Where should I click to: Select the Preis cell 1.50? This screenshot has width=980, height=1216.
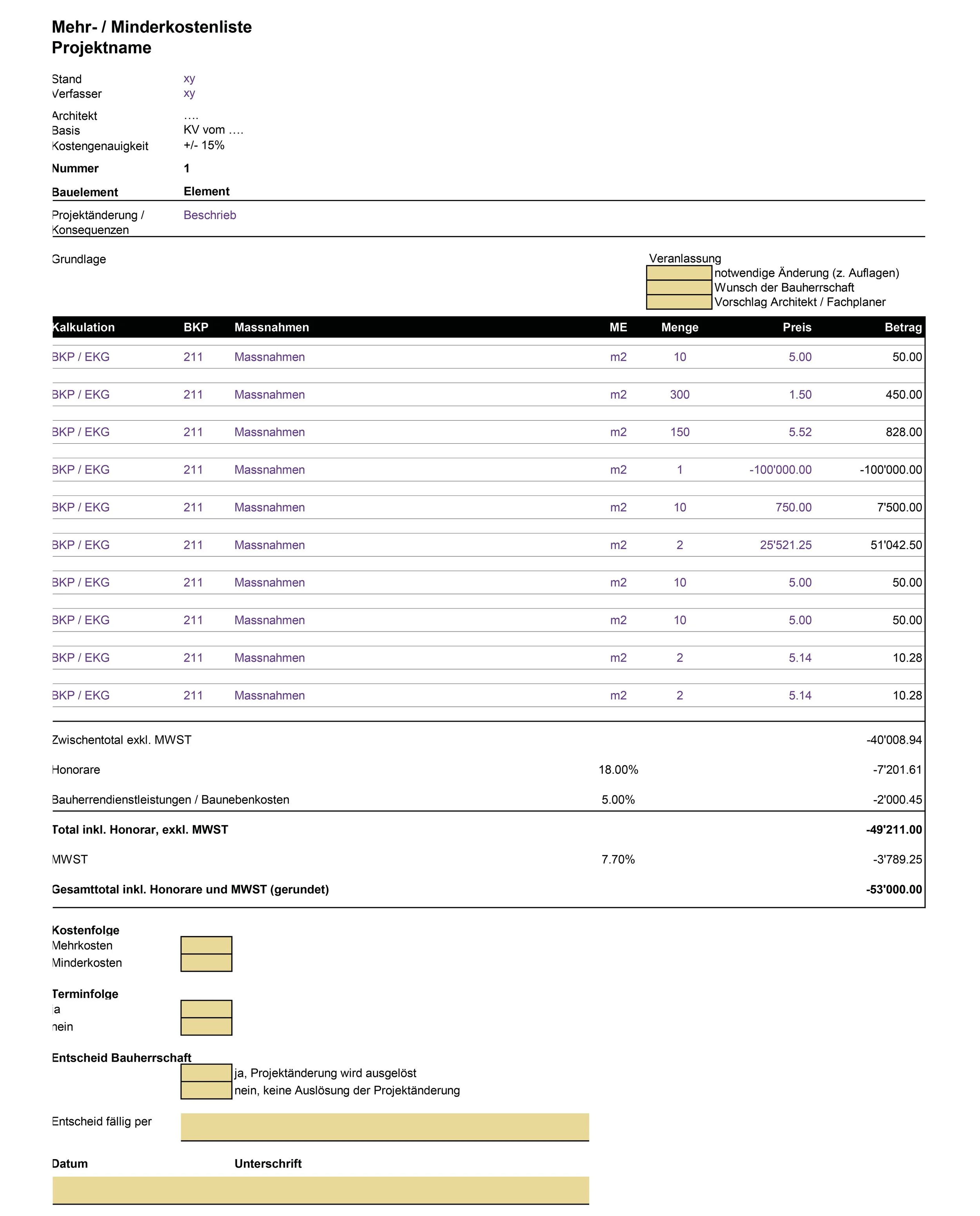800,395
